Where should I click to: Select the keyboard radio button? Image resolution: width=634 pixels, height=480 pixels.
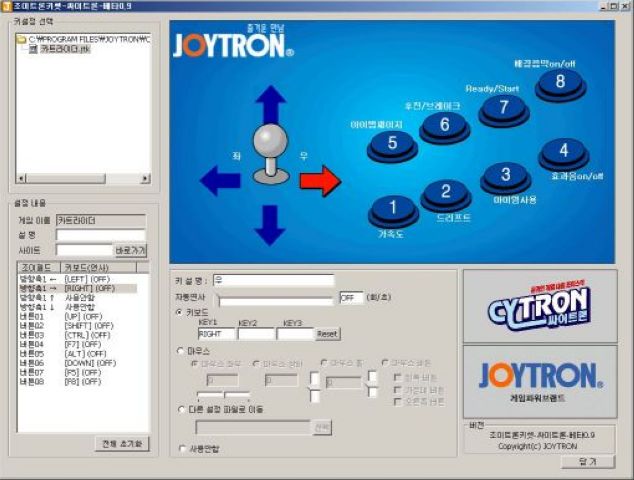180,313
